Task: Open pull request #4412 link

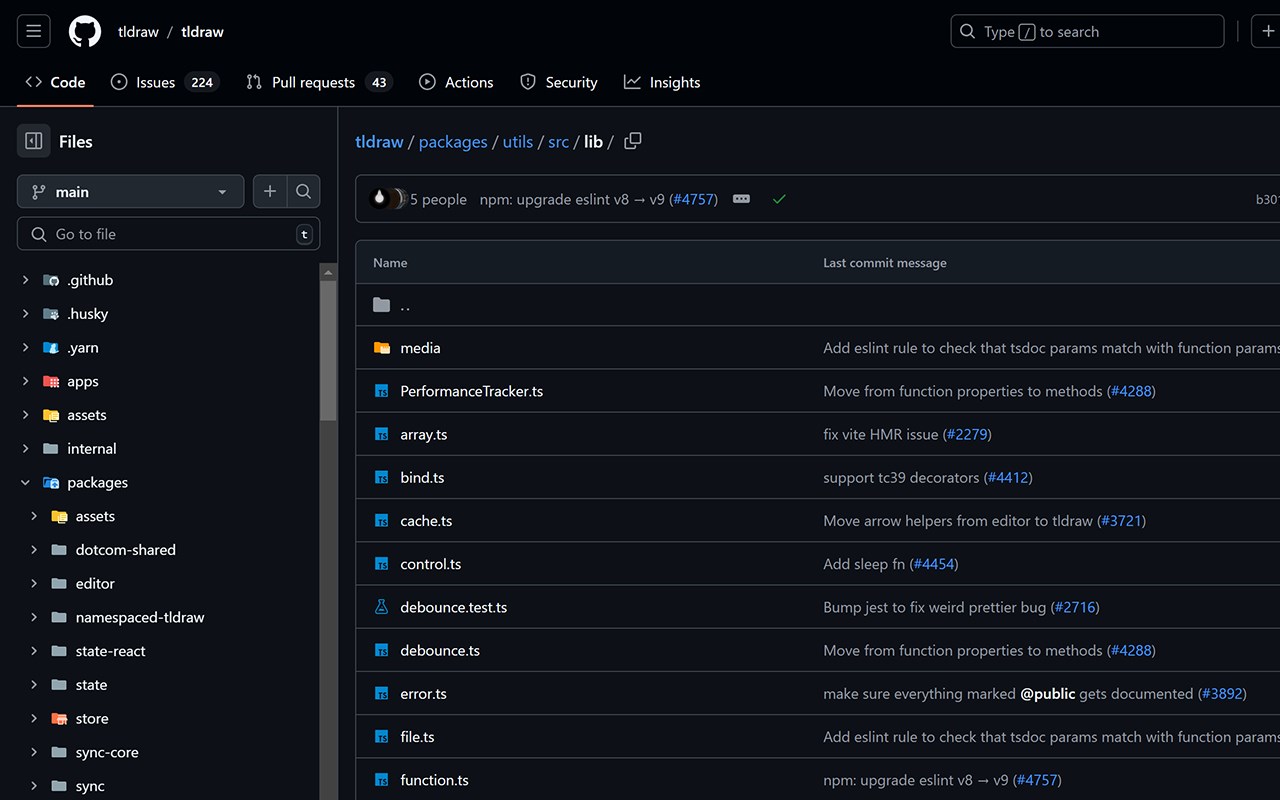Action: click(x=1008, y=477)
